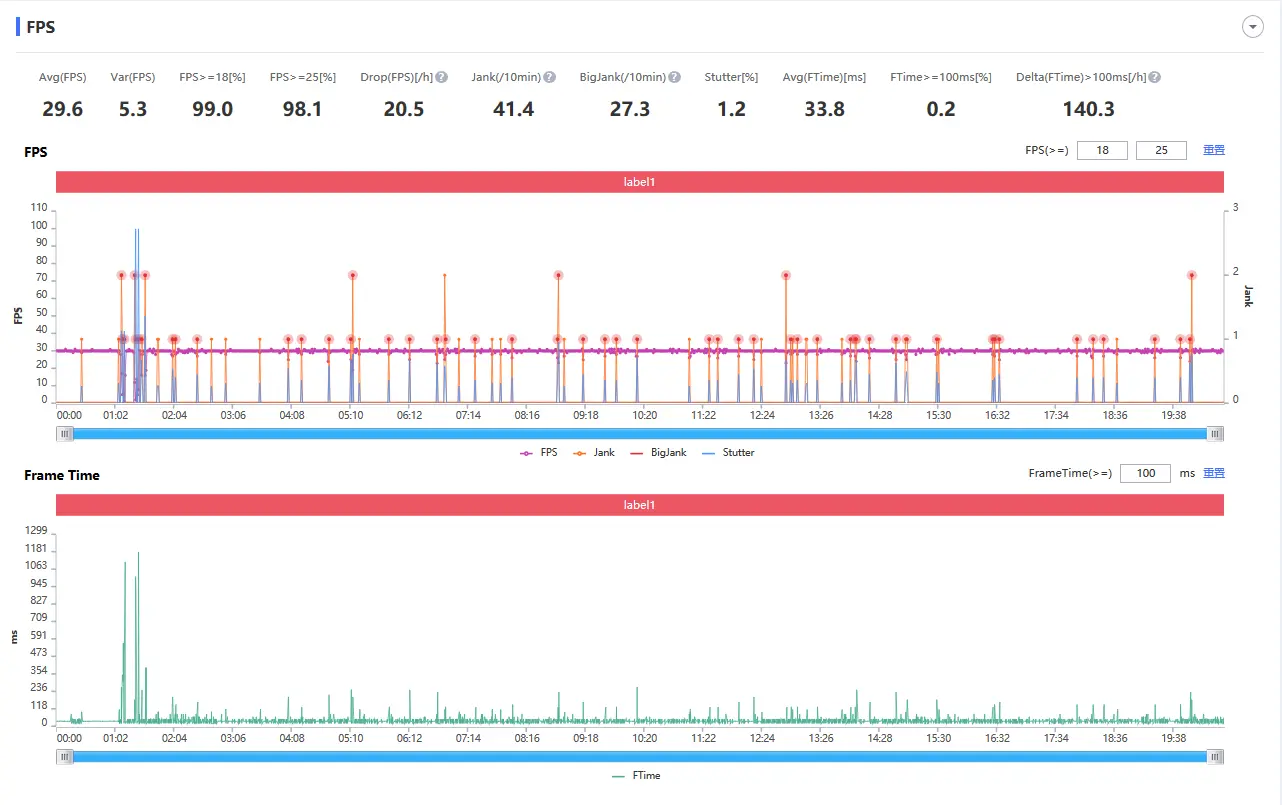Collapse the FPS panel with the round arrow
Screen dimensions: 1282x805
(1252, 27)
